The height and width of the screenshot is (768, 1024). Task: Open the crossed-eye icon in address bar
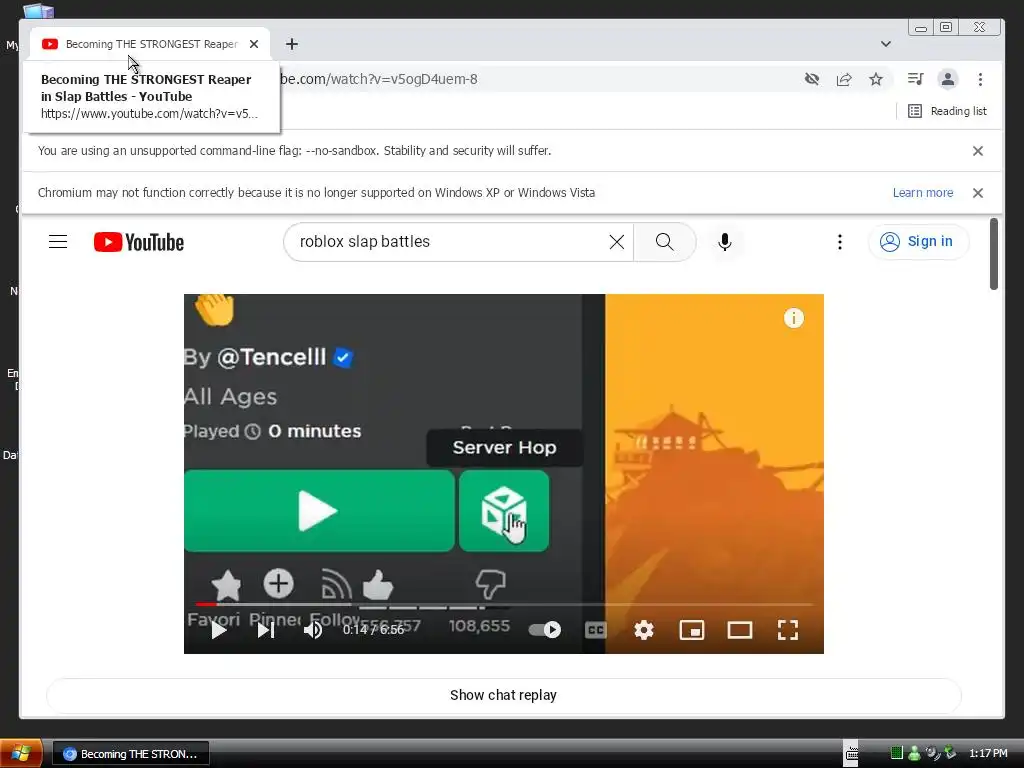(812, 79)
